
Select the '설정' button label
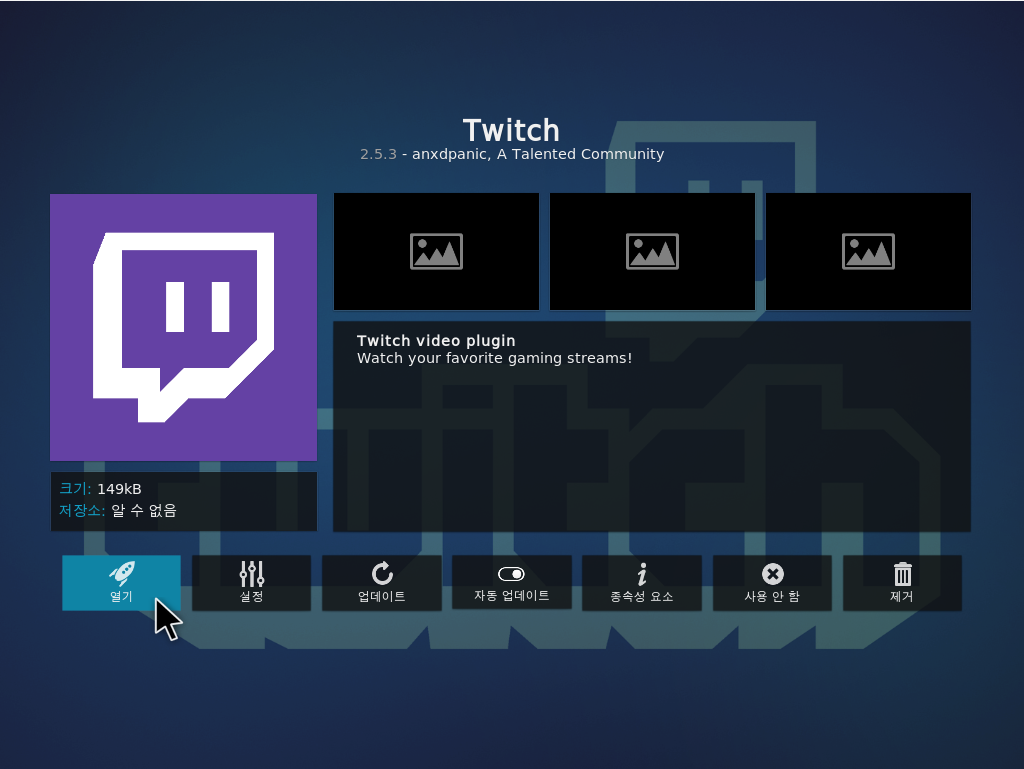pyautogui.click(x=252, y=597)
